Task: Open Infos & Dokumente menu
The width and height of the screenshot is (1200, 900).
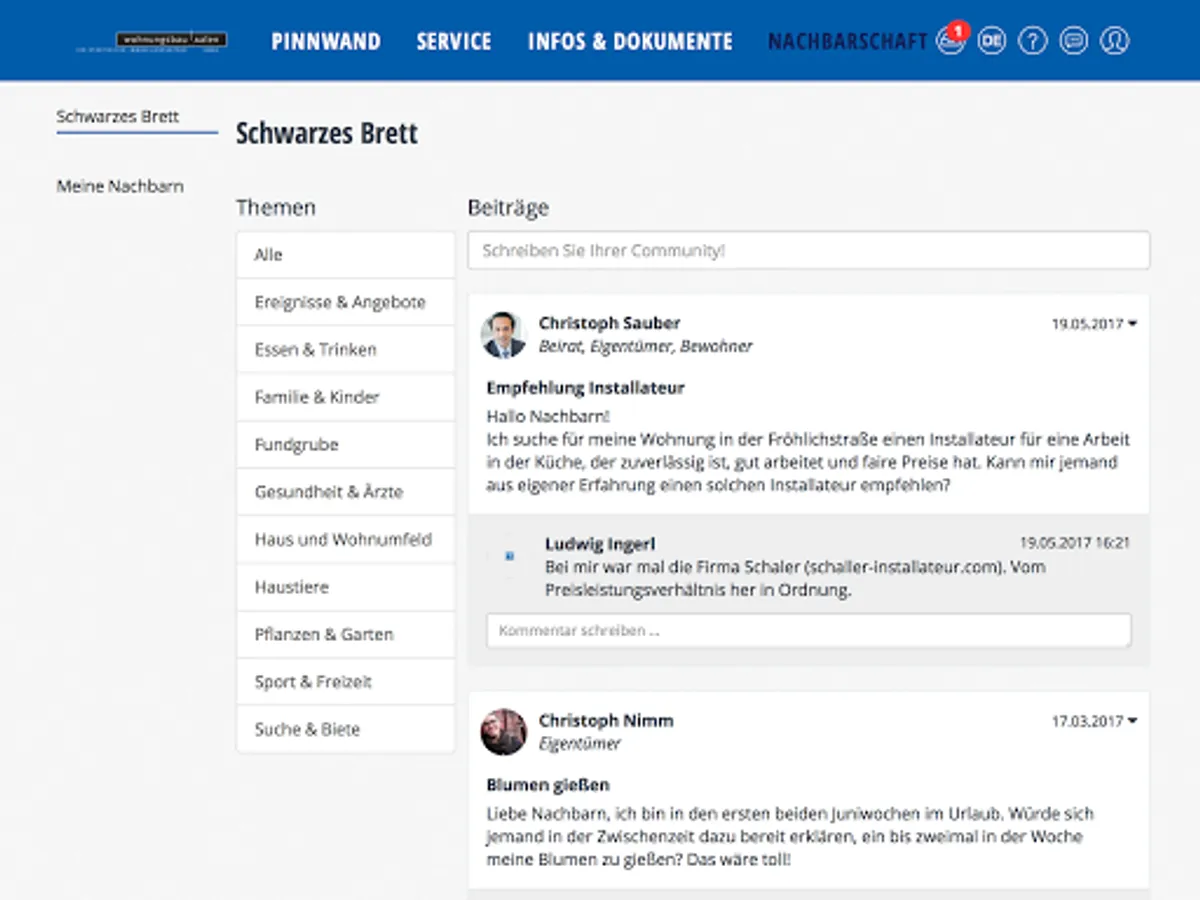Action: tap(630, 41)
